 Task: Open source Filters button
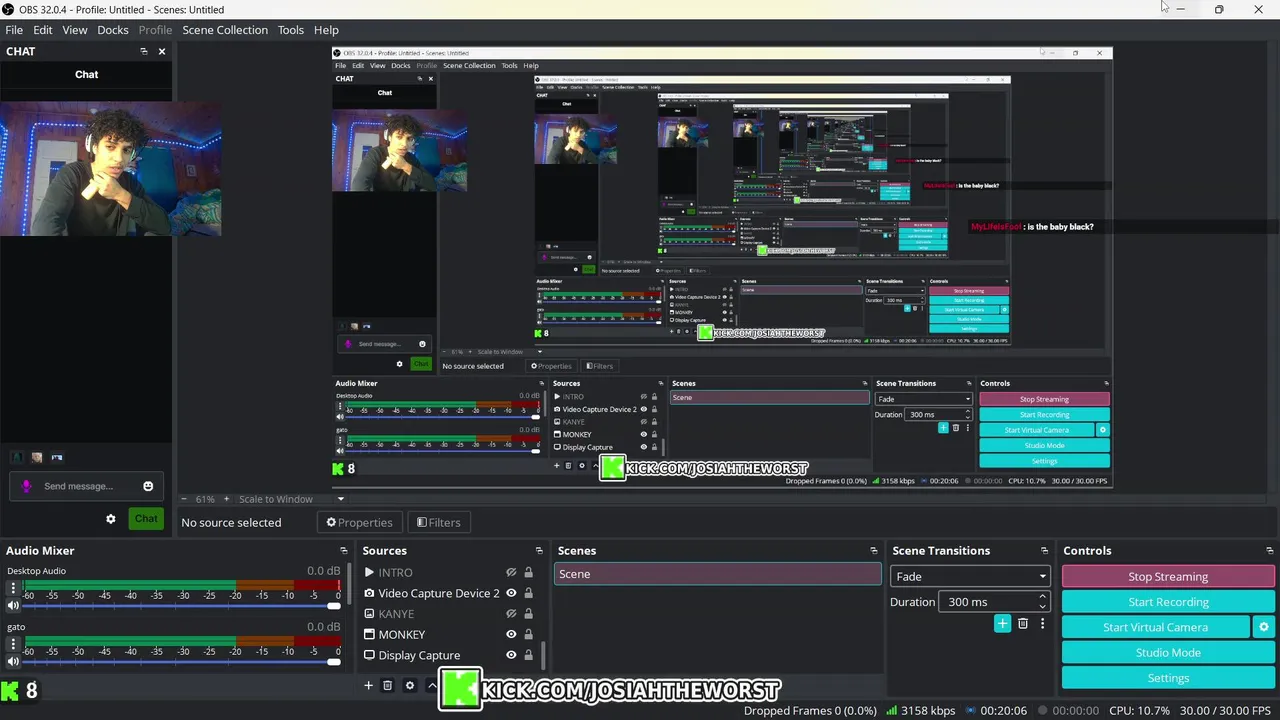(x=439, y=522)
